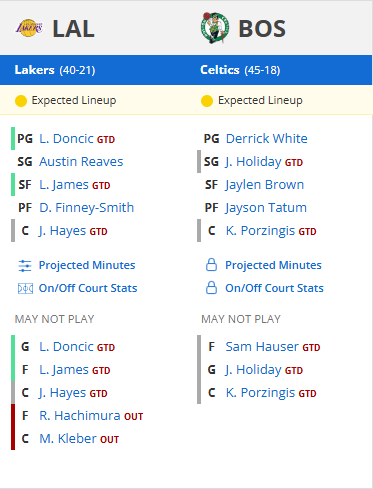
Task: Select D. Finney-Smith at power forward
Action: (87, 208)
